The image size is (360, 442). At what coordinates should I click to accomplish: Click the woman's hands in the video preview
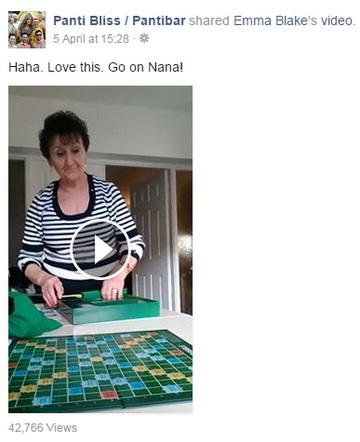83,290
